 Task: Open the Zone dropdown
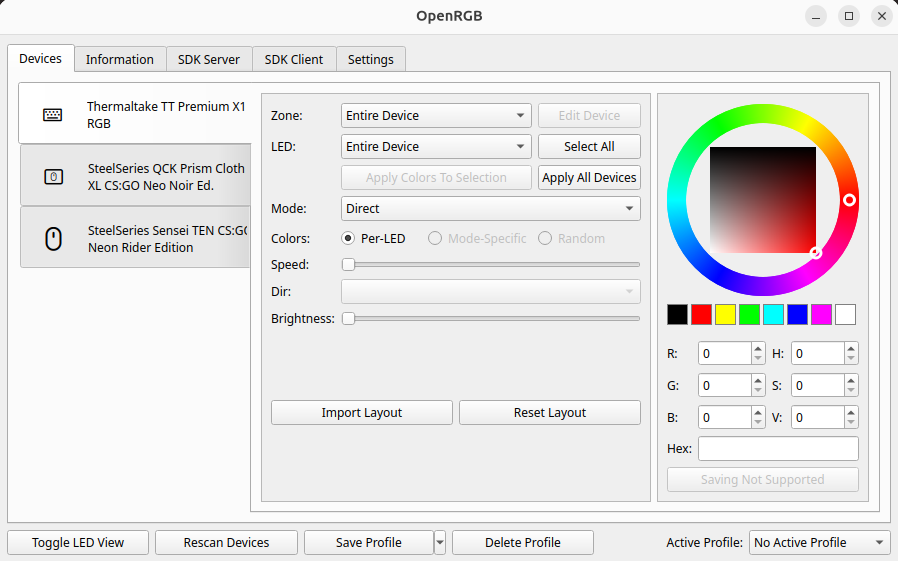pyautogui.click(x=436, y=116)
